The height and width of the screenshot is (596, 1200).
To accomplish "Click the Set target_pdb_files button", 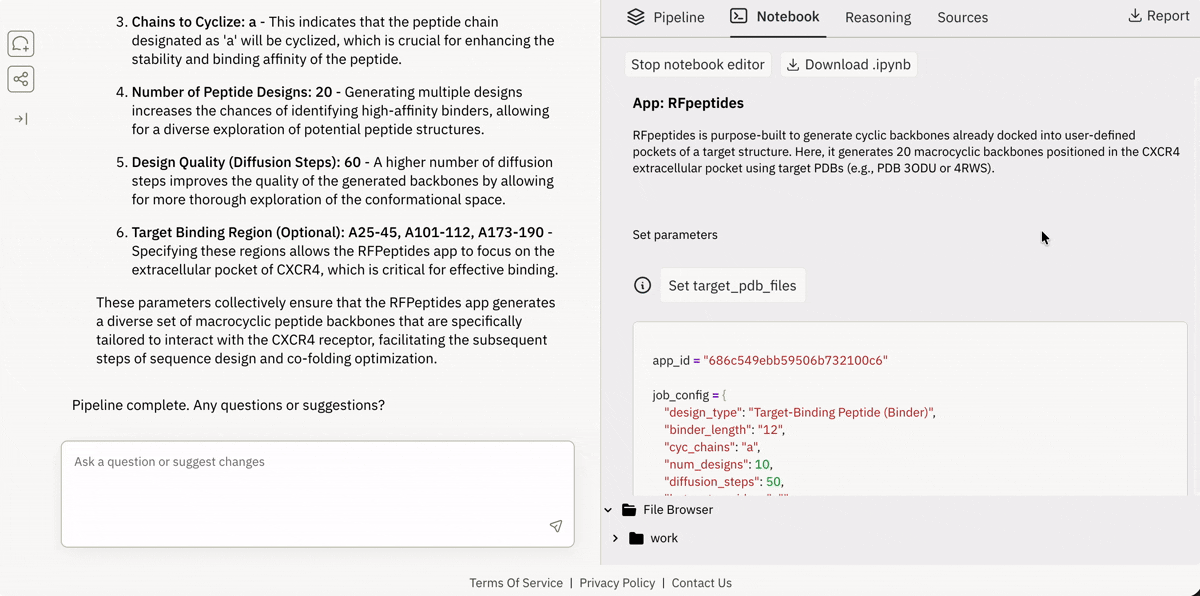I will pos(732,285).
